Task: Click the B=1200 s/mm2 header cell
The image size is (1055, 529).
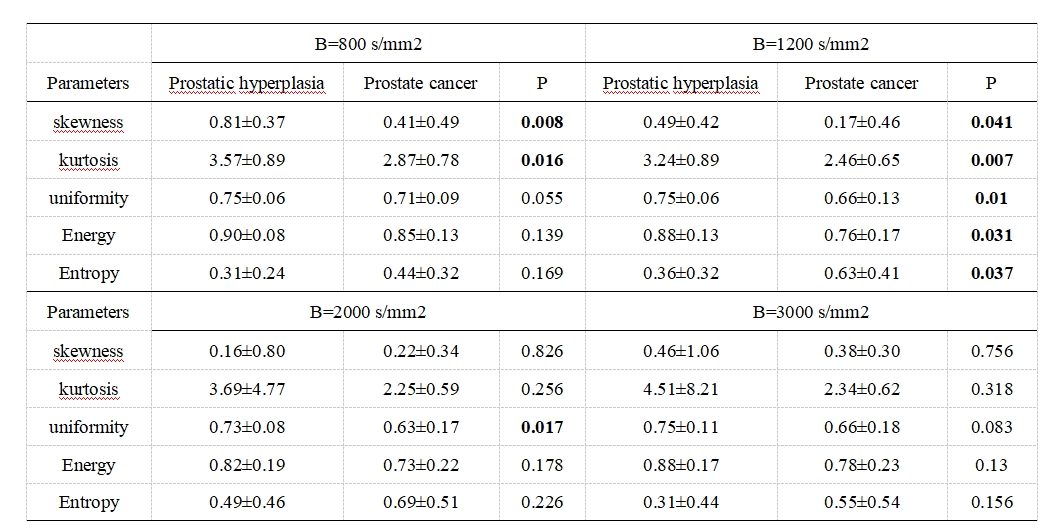Action: tap(810, 45)
